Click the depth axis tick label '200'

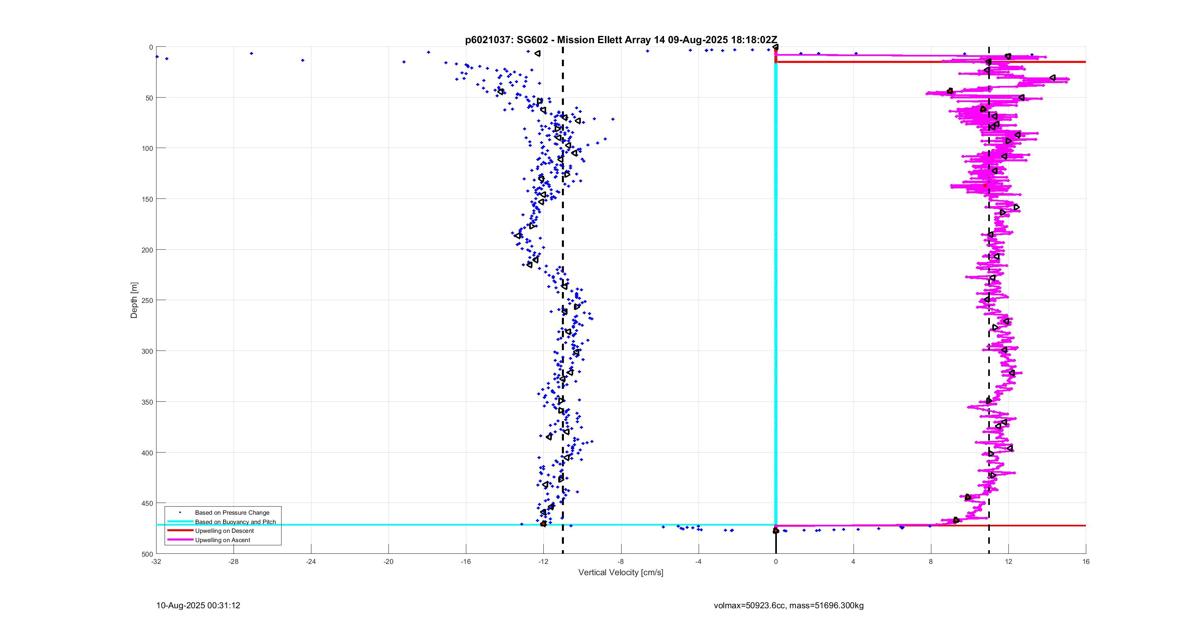click(x=146, y=250)
